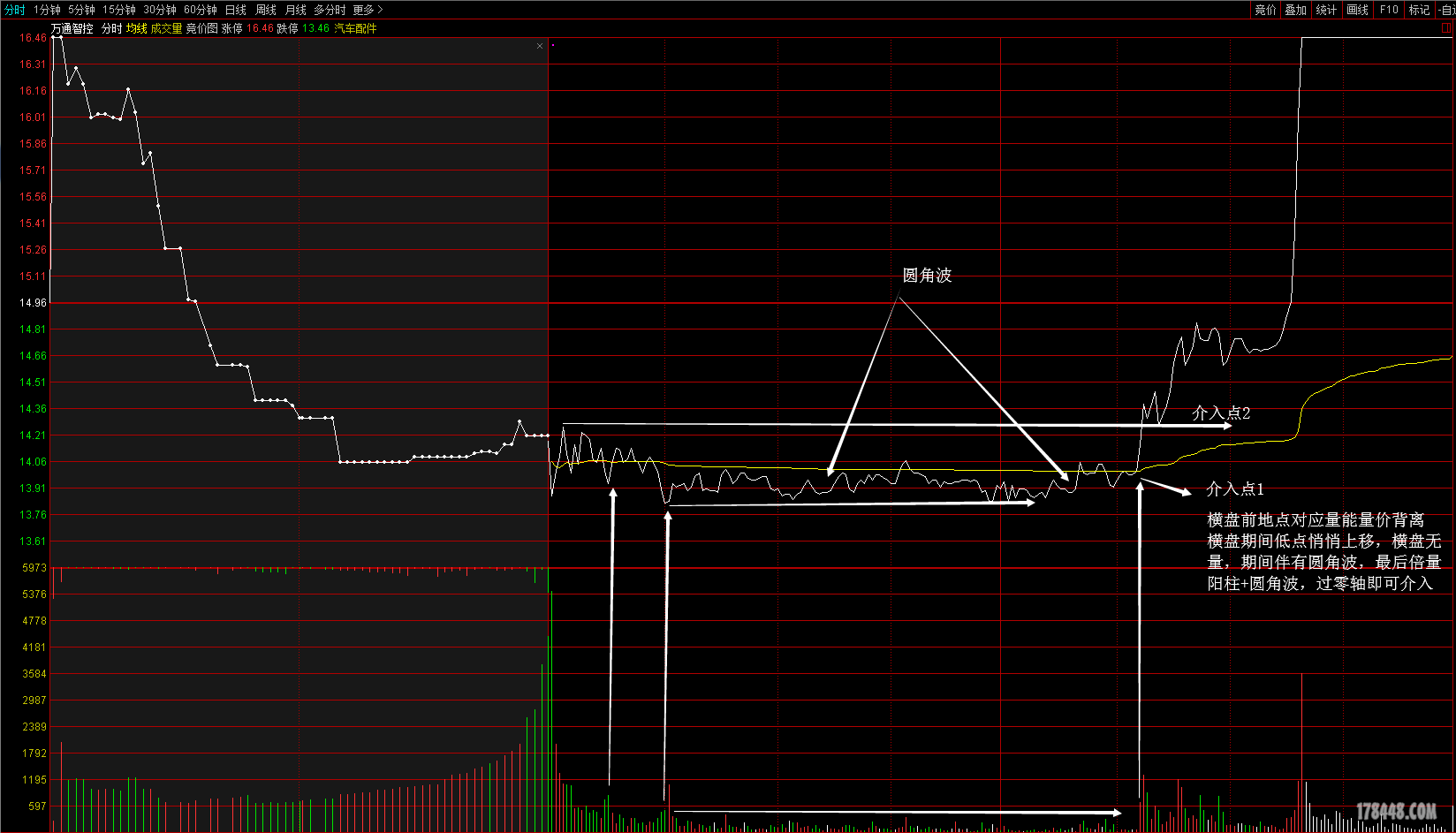
Task: Click the stock name 万通智控
Action: pyautogui.click(x=72, y=28)
